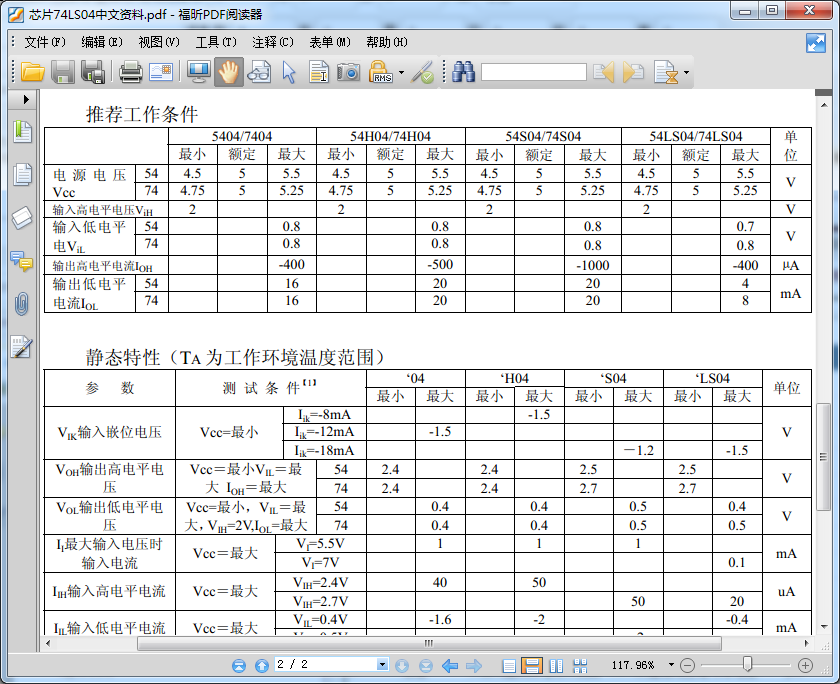Open the comments panel icon
The image size is (840, 684).
tap(22, 261)
